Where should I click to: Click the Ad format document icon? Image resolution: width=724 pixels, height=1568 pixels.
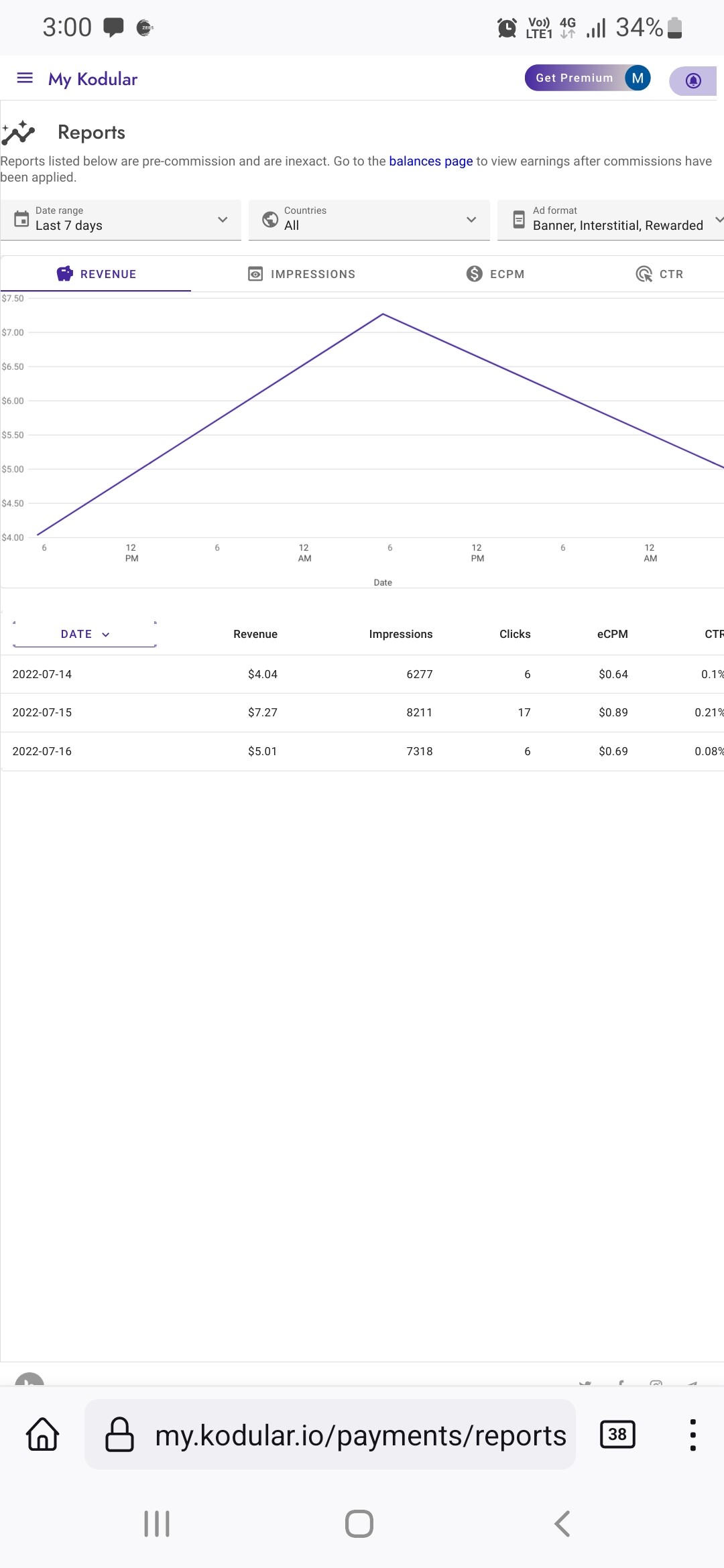point(519,219)
